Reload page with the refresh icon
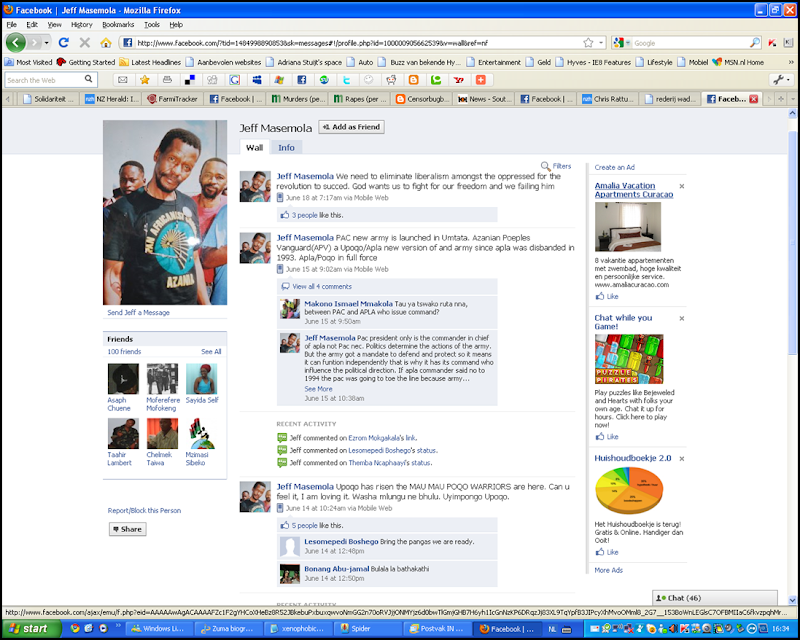 click(64, 43)
